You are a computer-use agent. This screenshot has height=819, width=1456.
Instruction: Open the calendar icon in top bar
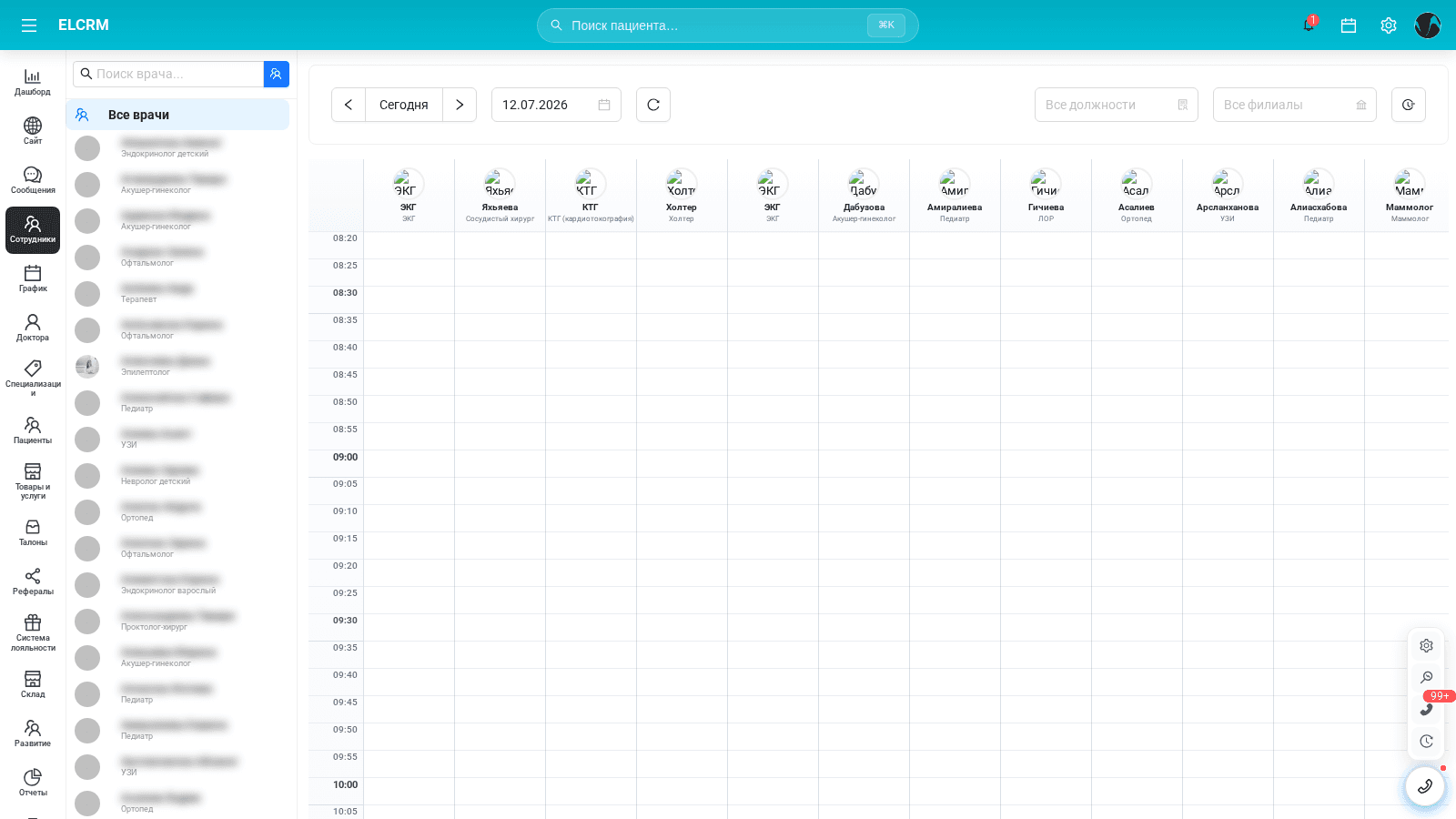point(1349,25)
